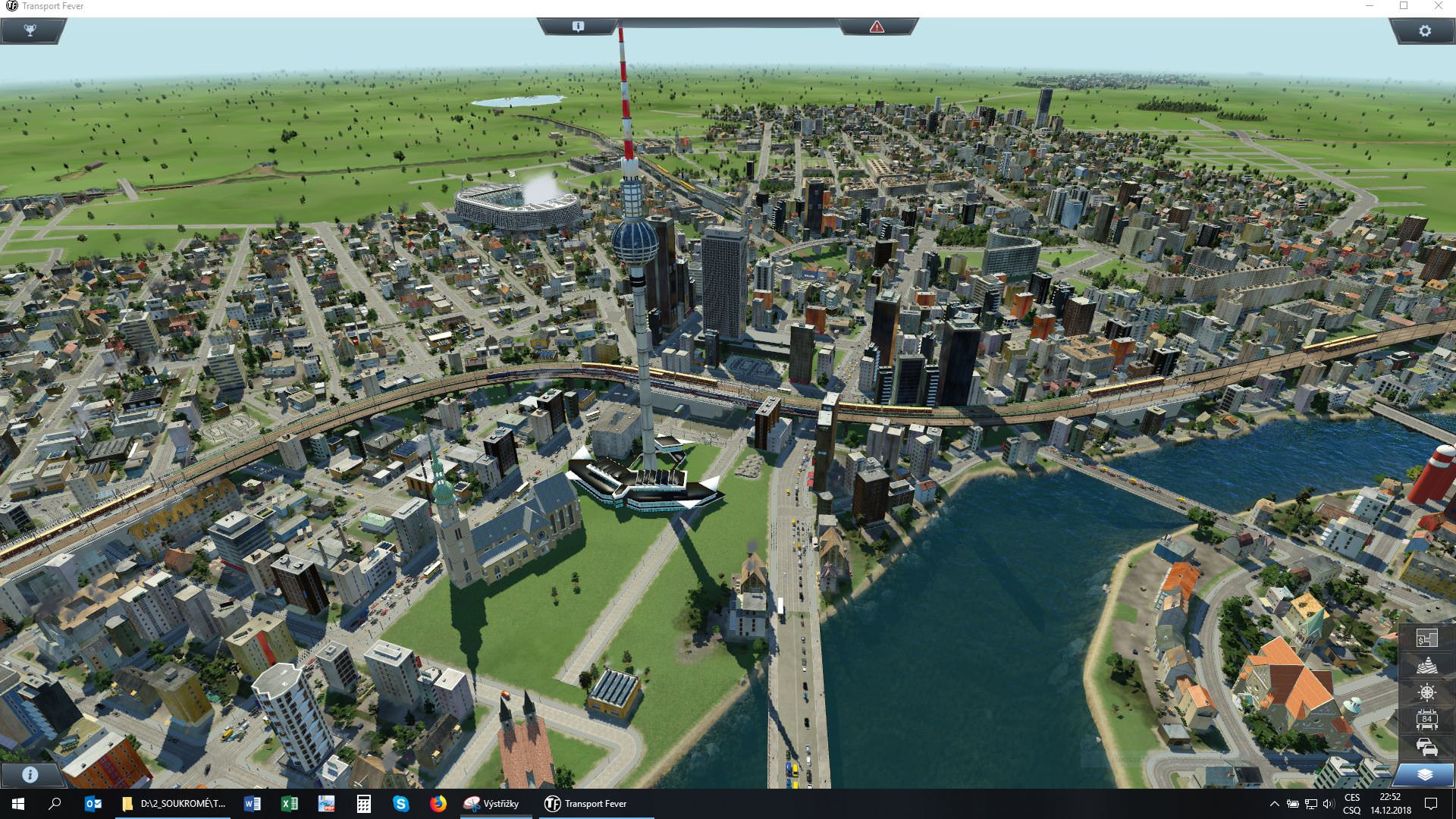Show hidden system tray icons

coord(1274,804)
